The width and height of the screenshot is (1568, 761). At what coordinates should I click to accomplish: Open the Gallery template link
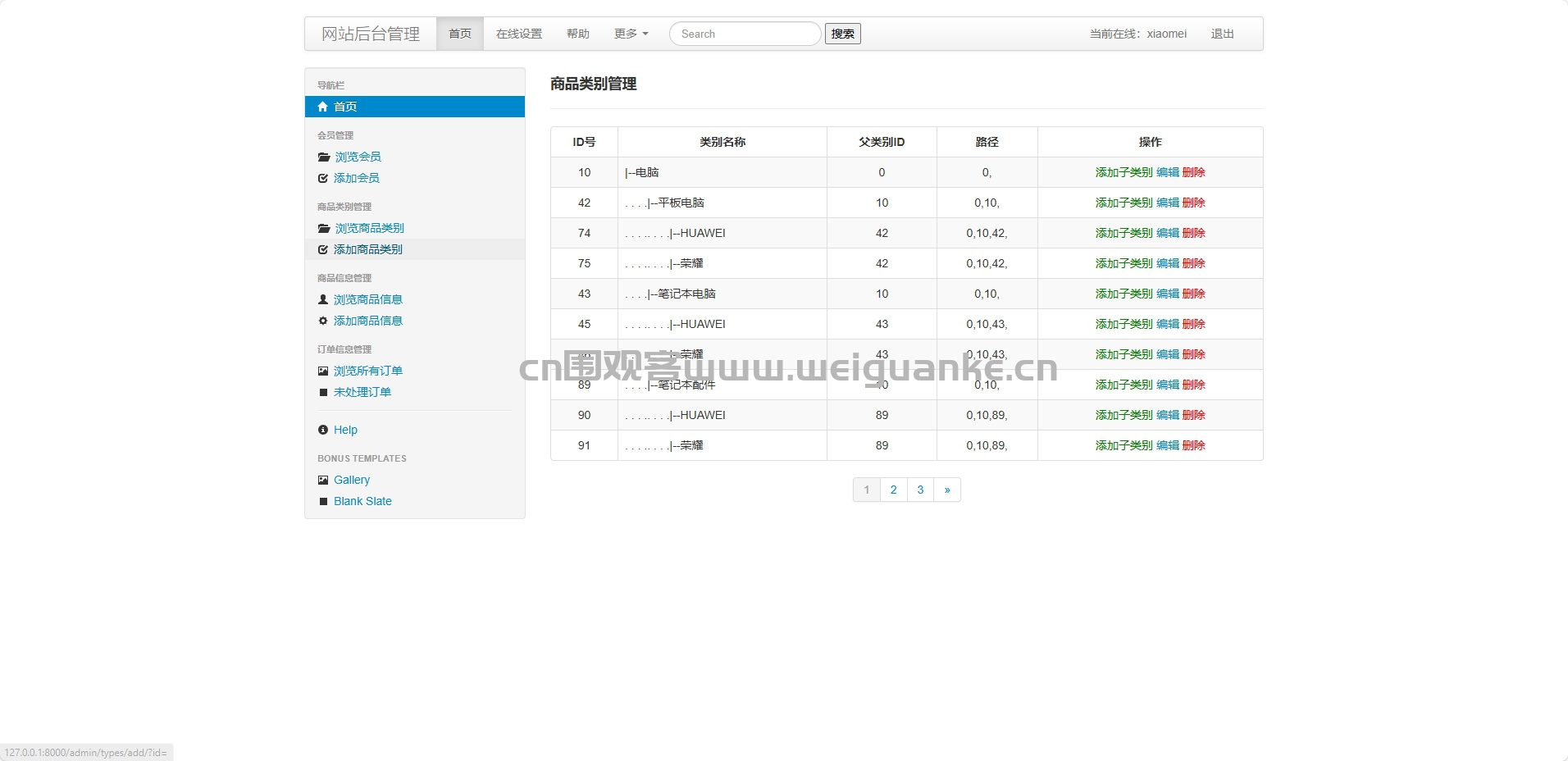(x=352, y=480)
